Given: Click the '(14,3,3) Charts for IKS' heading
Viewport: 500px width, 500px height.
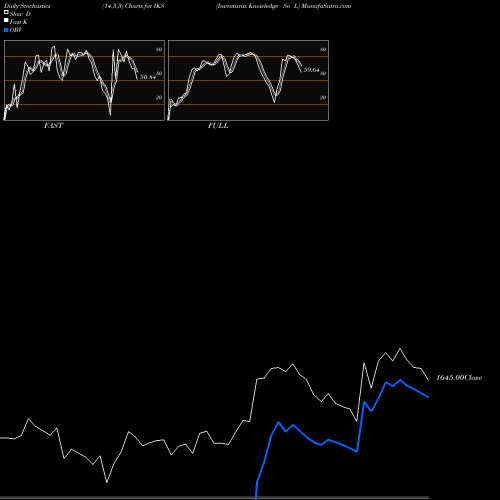Looking at the screenshot, I should [133, 6].
